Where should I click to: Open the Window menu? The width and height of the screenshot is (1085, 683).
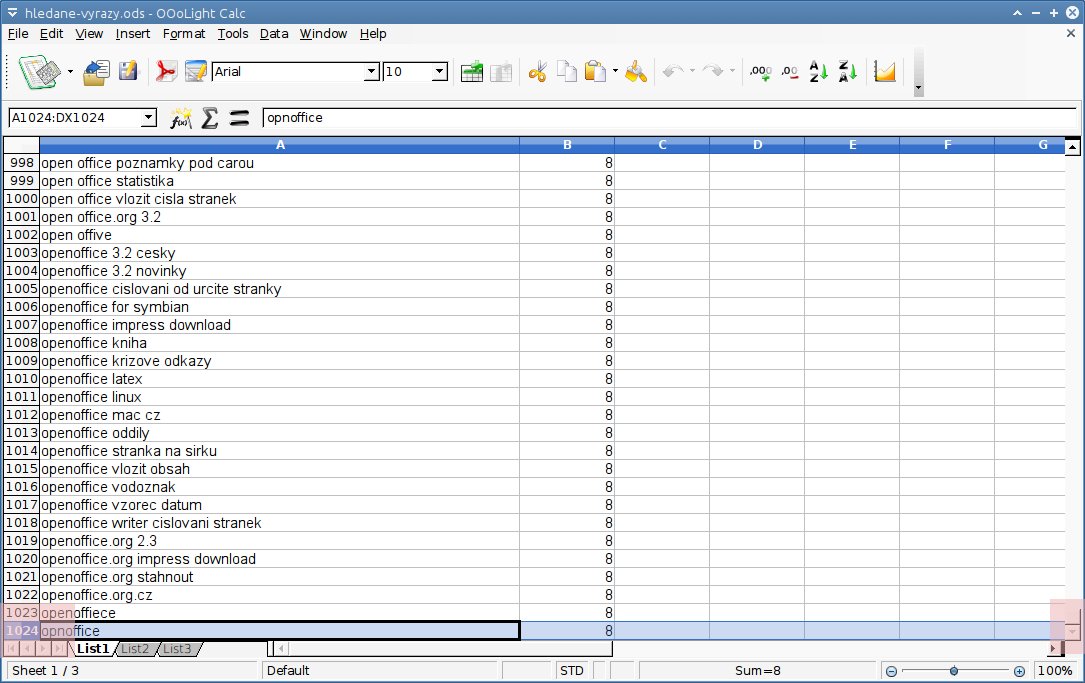tap(323, 34)
